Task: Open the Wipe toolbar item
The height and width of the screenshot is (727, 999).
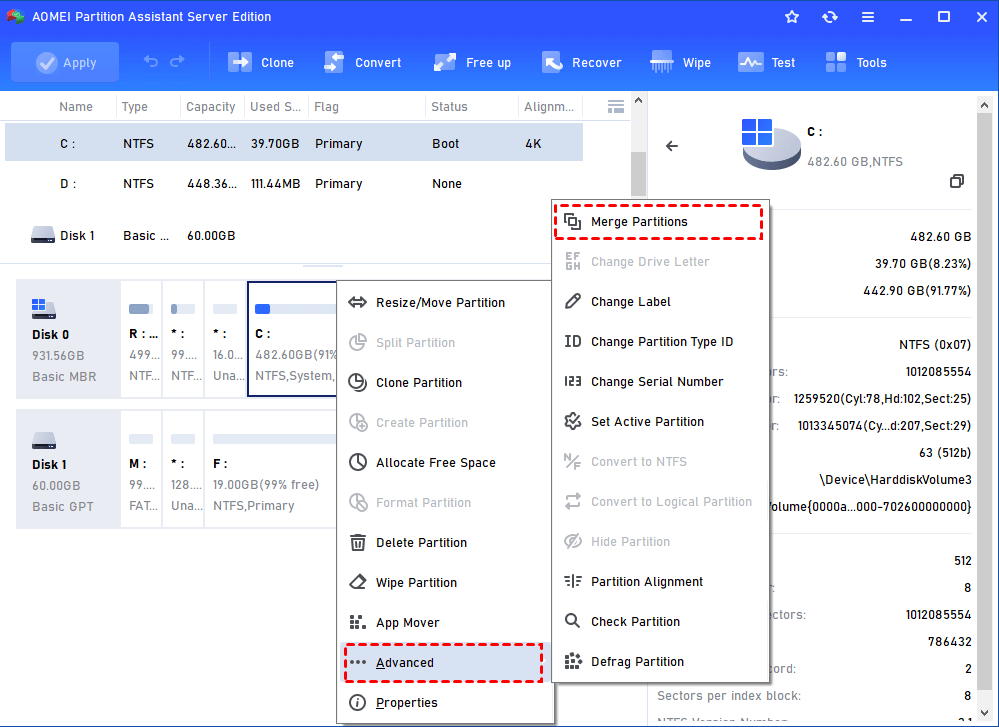Action: click(x=680, y=62)
